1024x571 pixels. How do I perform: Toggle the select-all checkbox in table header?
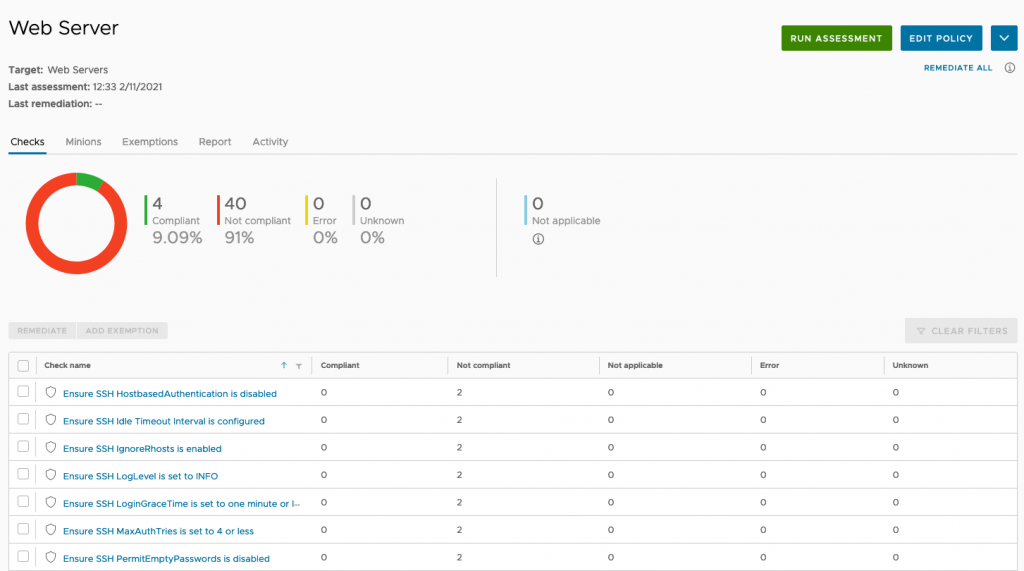tap(23, 366)
